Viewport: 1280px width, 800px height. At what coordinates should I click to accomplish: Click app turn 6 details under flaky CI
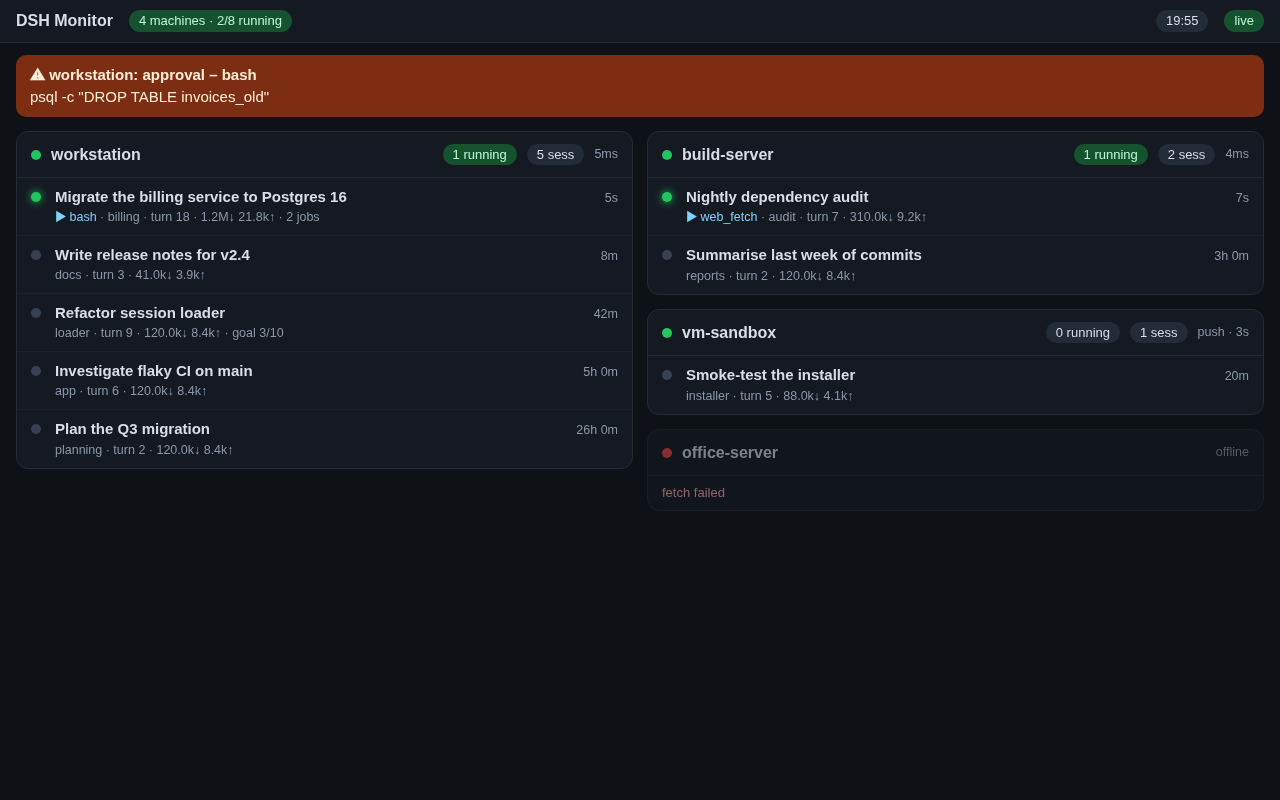pyautogui.click(x=131, y=391)
